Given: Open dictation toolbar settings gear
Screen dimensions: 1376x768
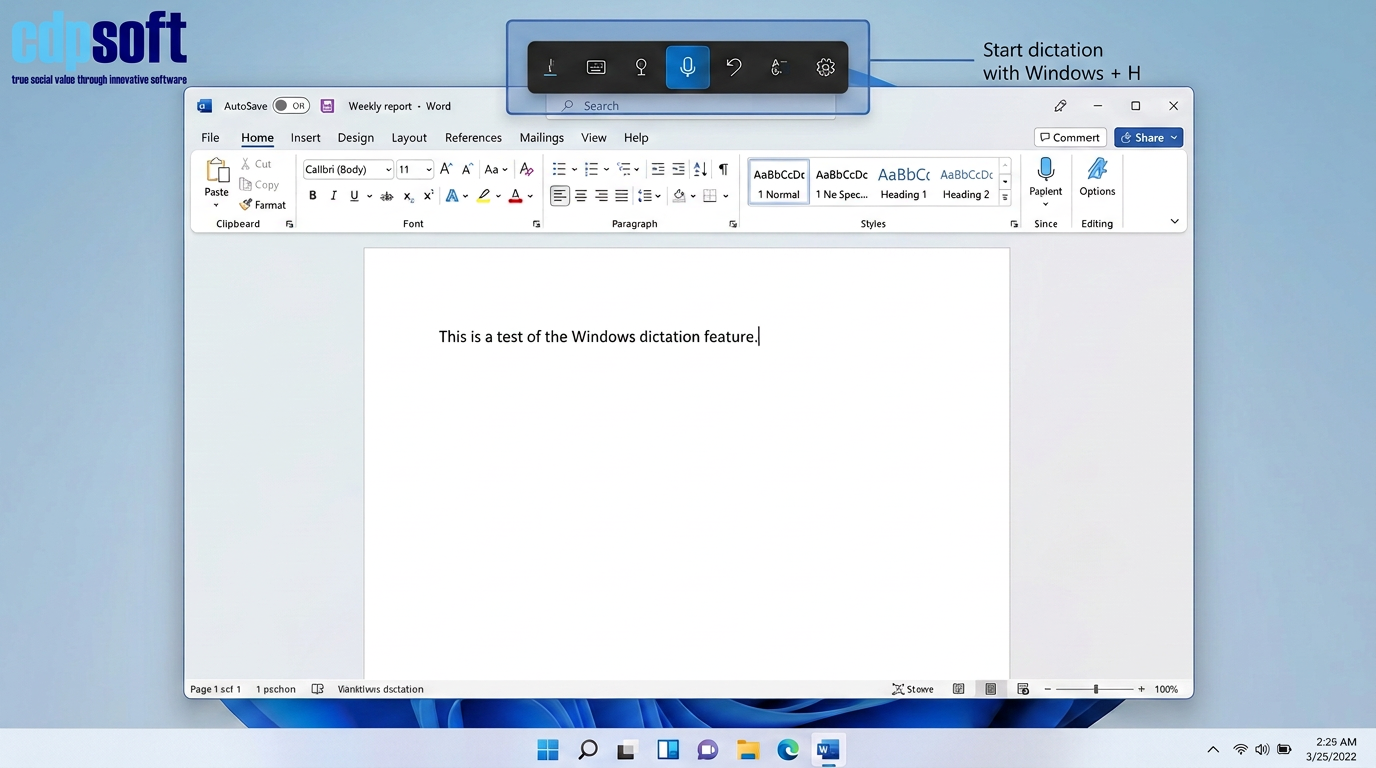Looking at the screenshot, I should [825, 67].
